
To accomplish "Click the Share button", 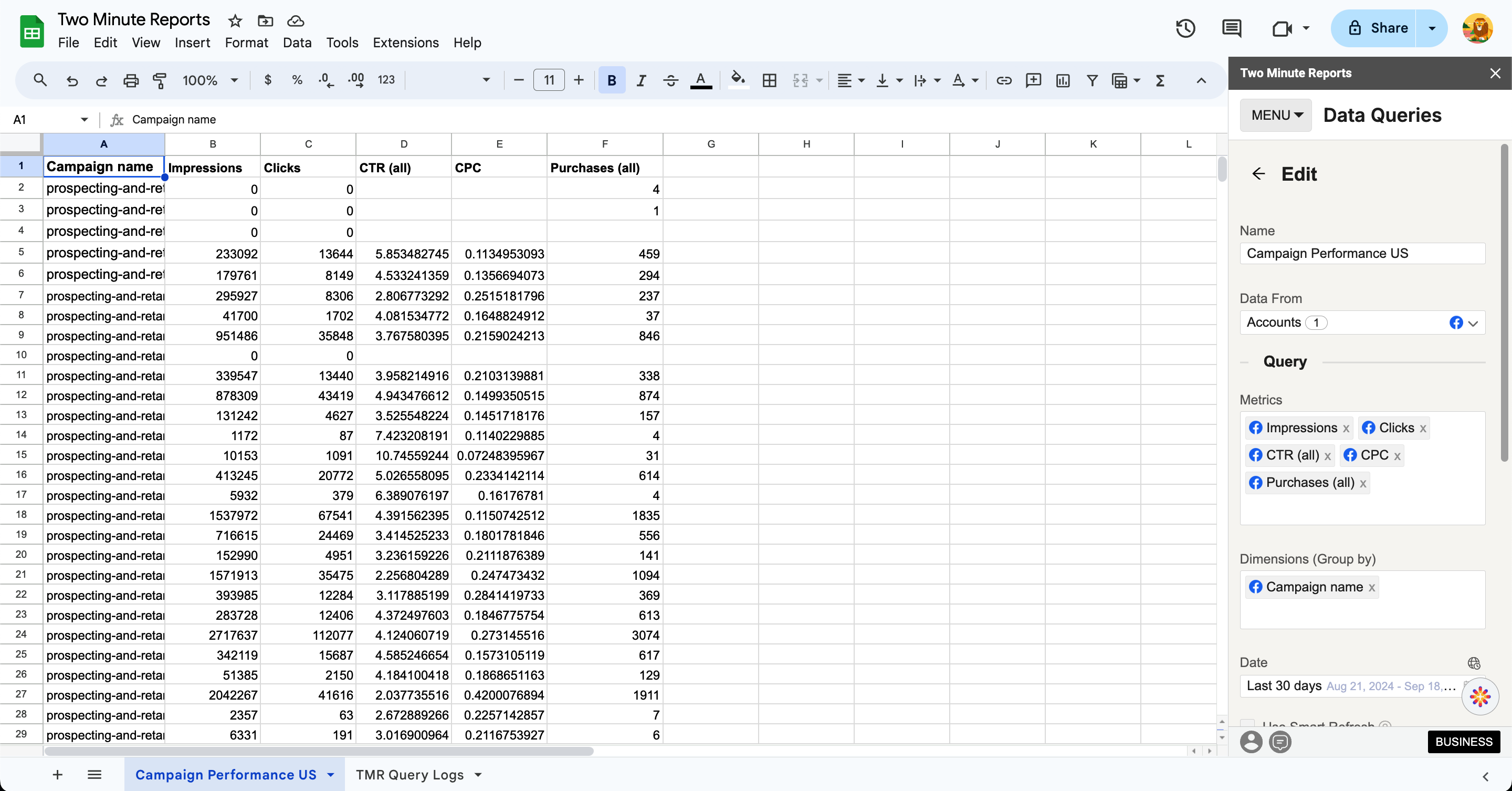I will [1378, 28].
